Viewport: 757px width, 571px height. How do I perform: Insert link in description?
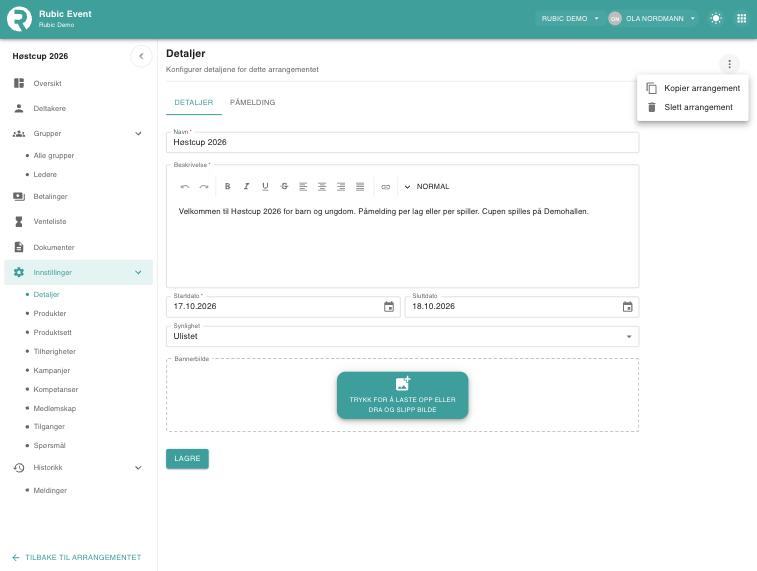click(x=385, y=187)
